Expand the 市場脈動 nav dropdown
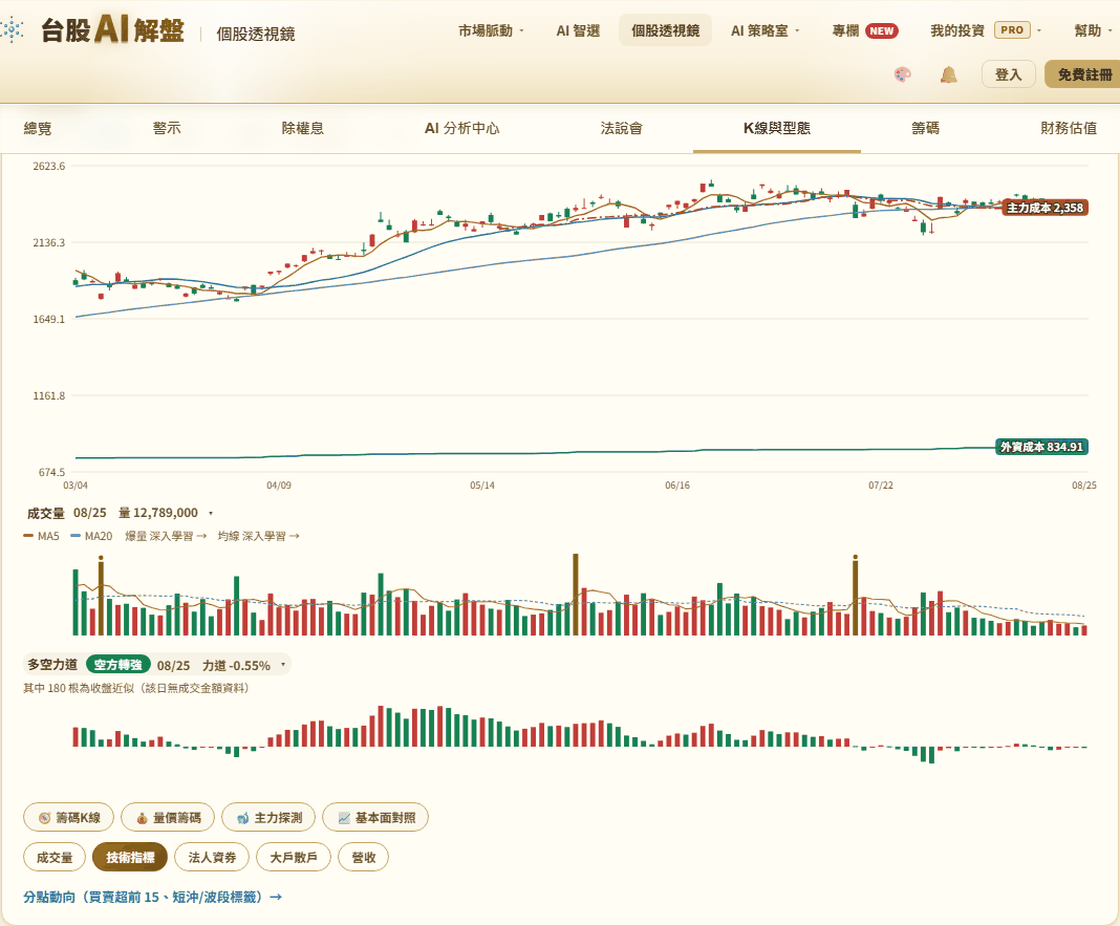The width and height of the screenshot is (1120, 926). click(x=491, y=31)
